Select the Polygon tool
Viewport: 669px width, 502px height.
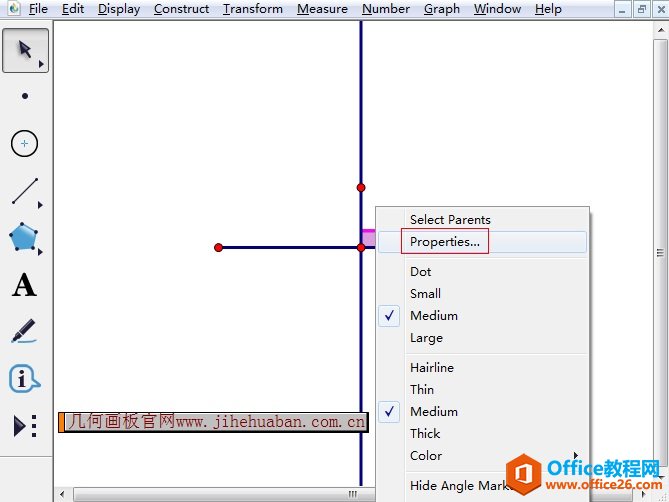pos(23,237)
